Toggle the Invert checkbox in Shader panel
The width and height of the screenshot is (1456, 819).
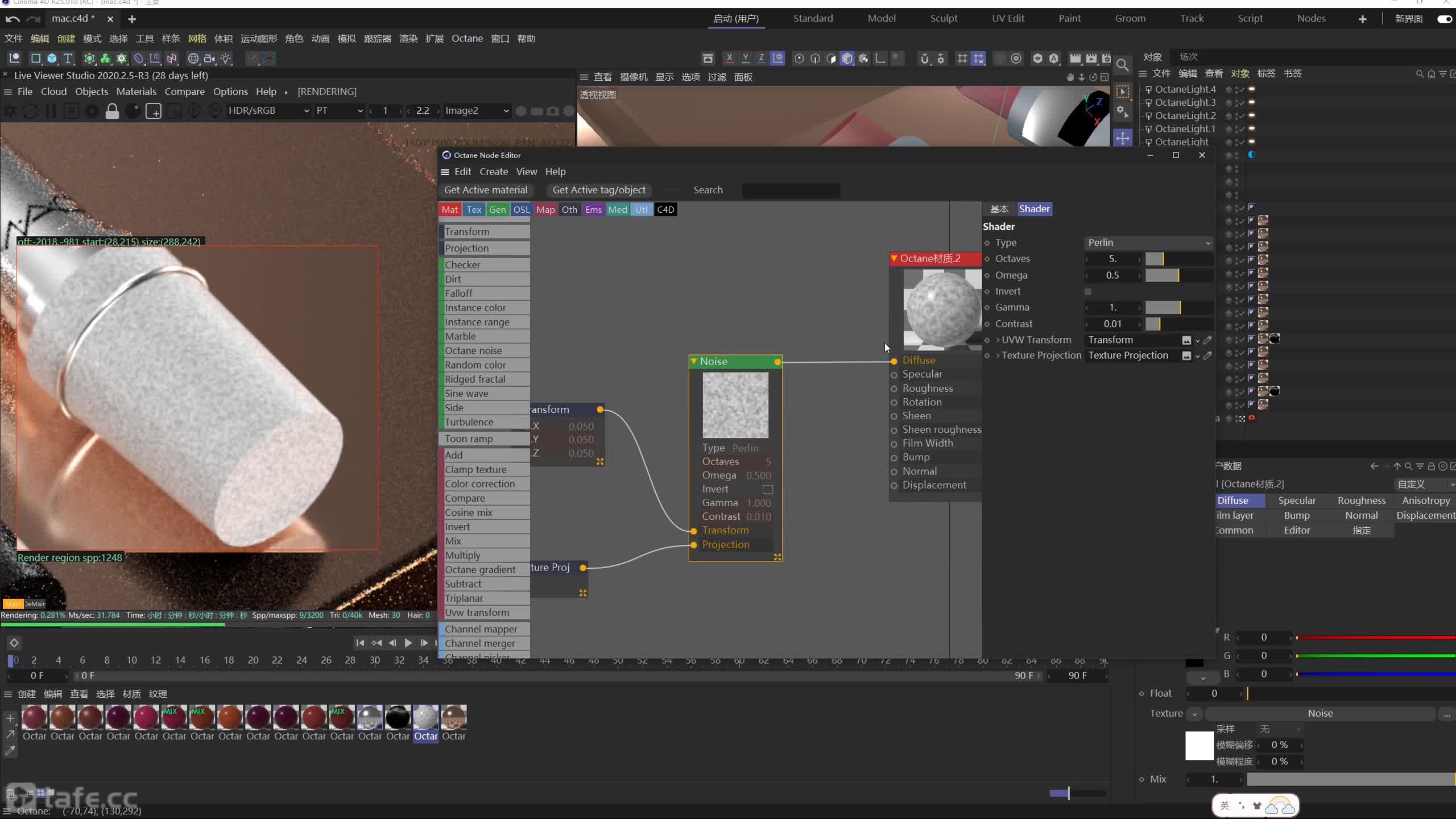click(1088, 292)
